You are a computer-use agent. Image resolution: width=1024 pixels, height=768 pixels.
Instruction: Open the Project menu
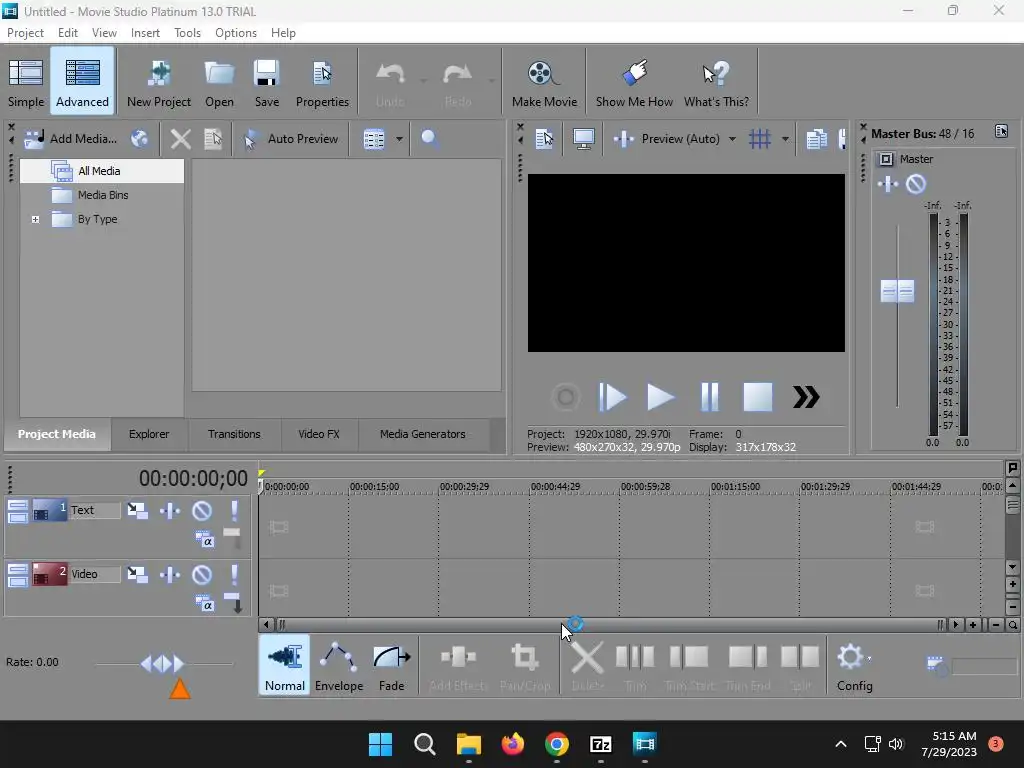(x=25, y=33)
